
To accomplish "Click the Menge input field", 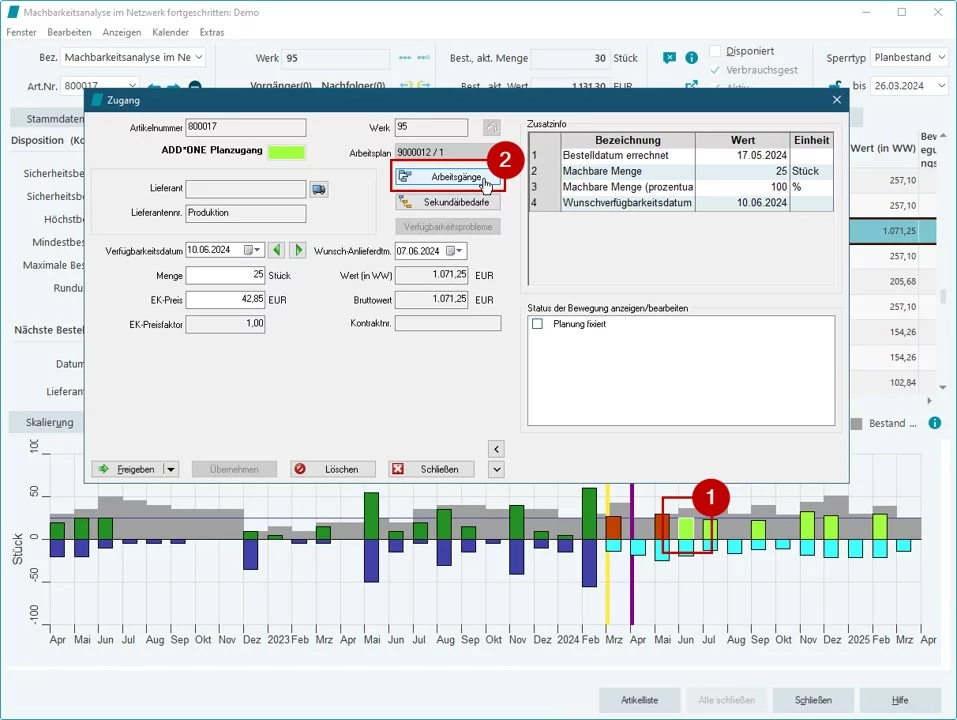I will (x=225, y=275).
